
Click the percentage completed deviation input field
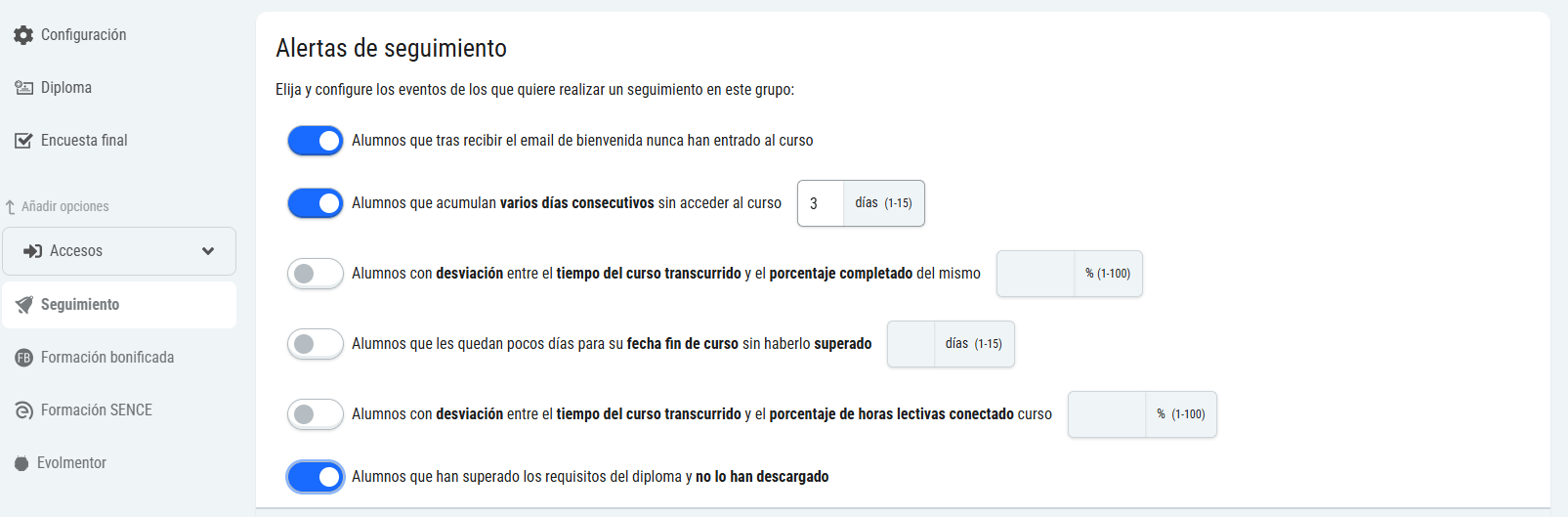coord(1036,274)
